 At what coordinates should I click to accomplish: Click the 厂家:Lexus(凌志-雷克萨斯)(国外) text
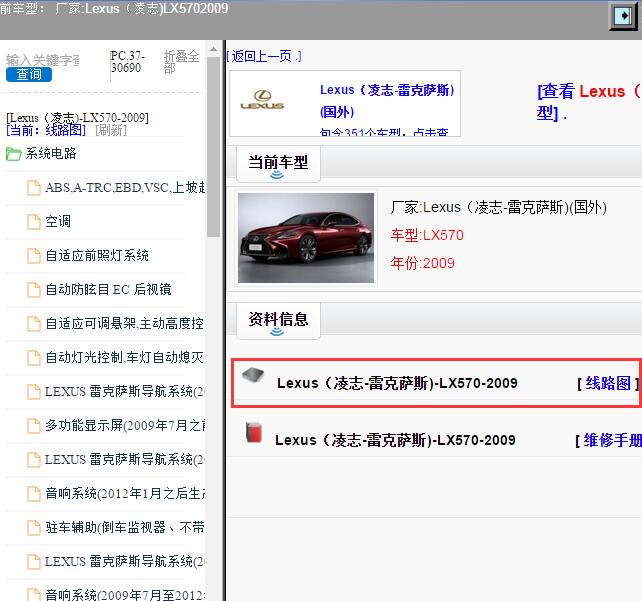point(498,208)
